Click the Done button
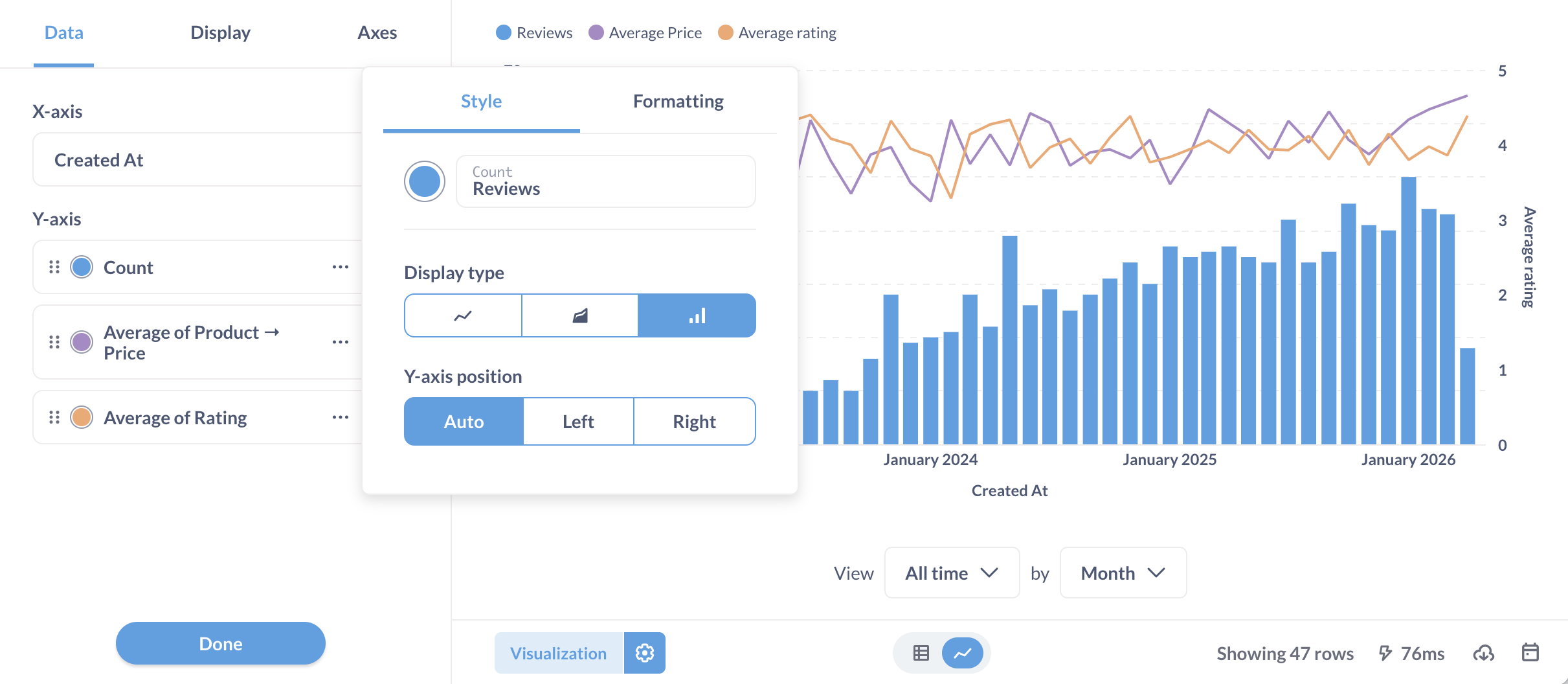The height and width of the screenshot is (684, 1568). [219, 643]
